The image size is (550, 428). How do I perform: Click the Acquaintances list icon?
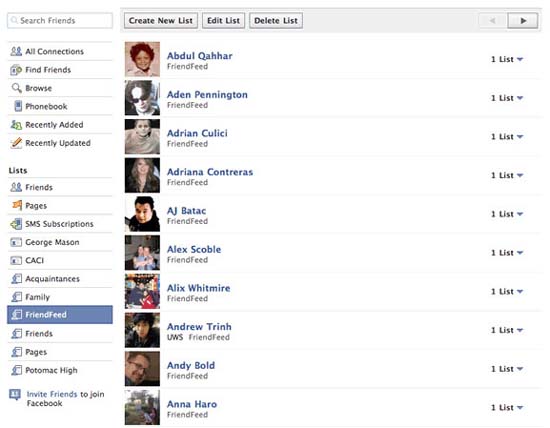coord(16,279)
